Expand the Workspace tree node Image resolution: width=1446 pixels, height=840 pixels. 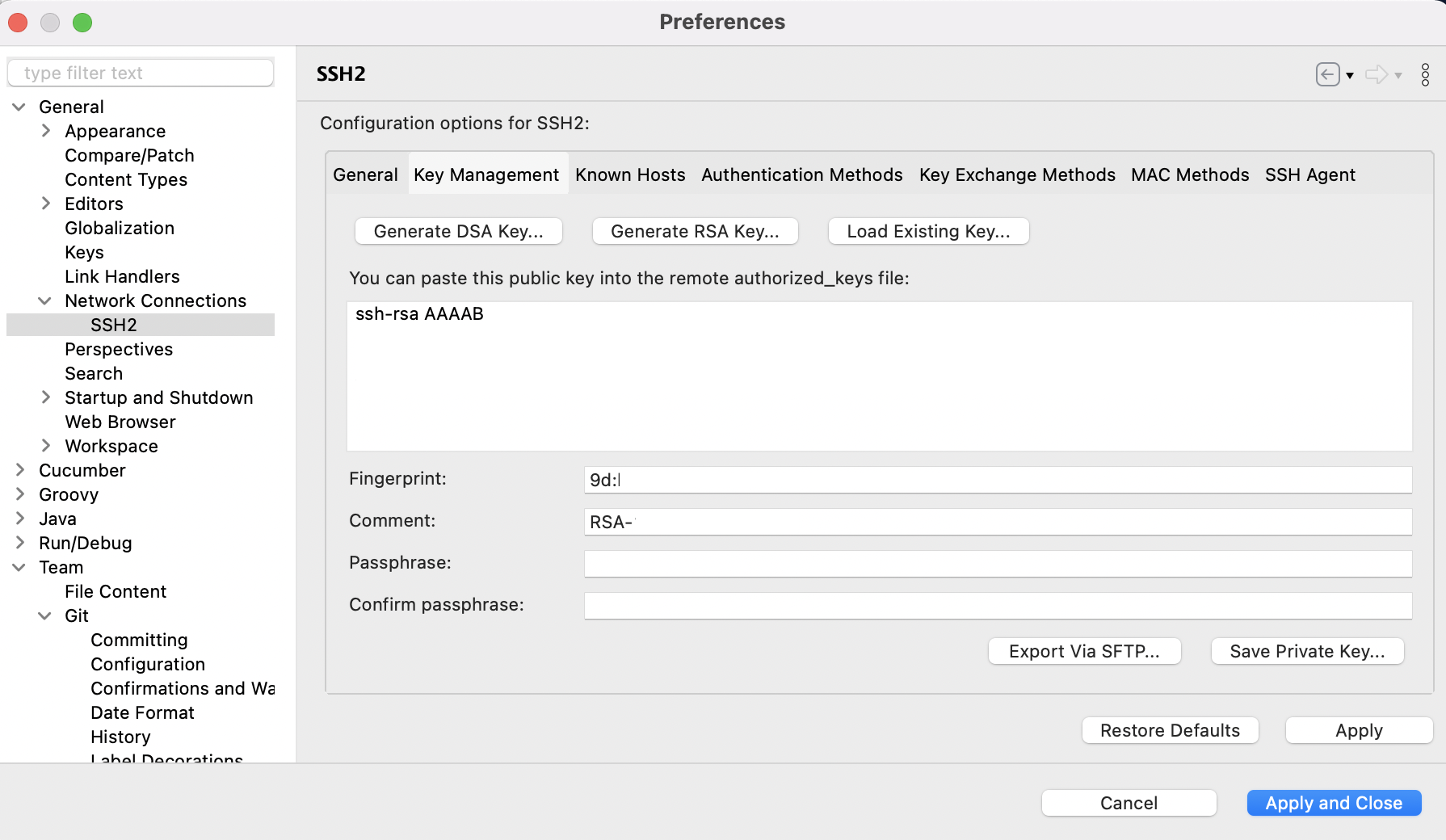point(46,445)
